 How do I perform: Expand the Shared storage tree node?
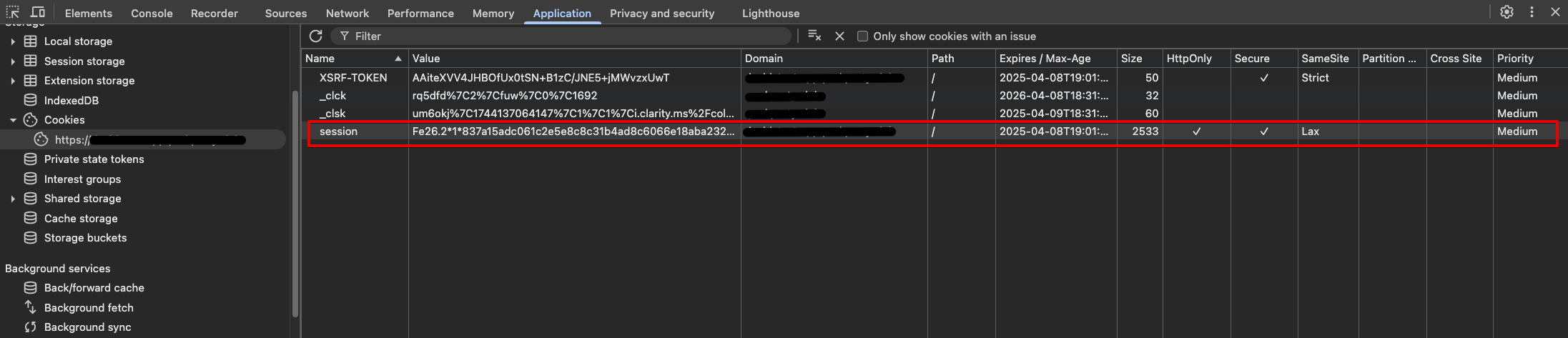coord(13,199)
